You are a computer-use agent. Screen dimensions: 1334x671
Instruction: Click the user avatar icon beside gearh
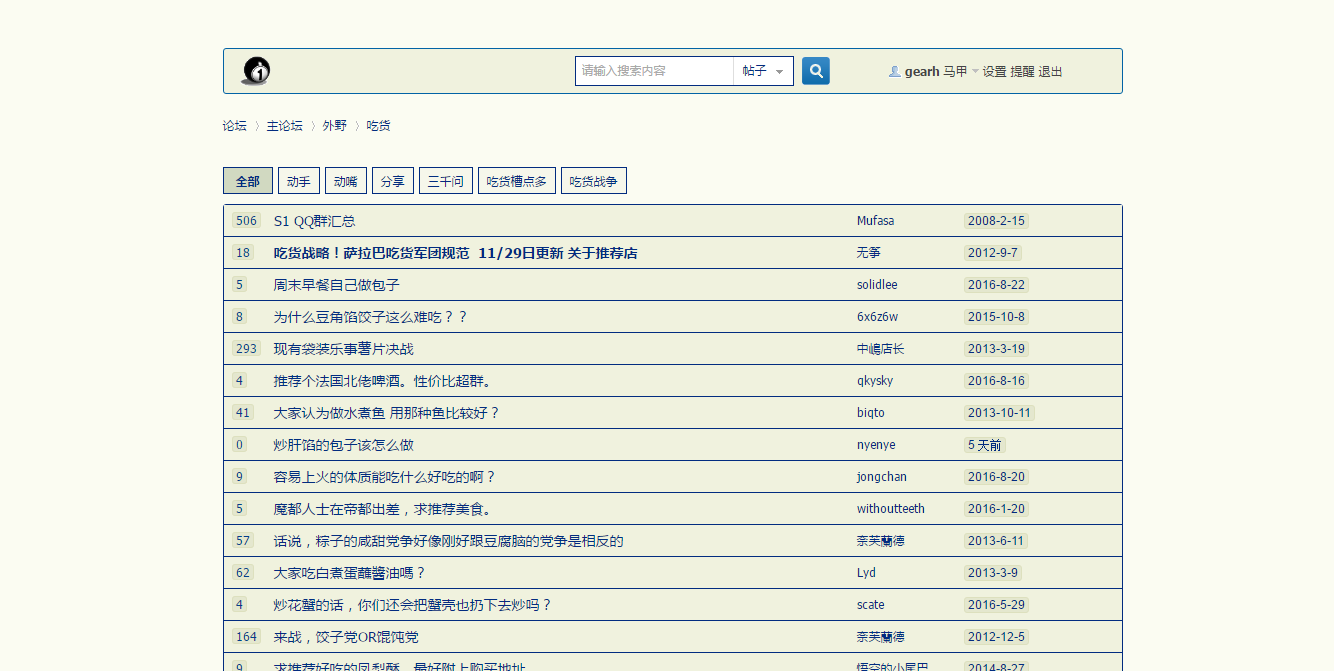[894, 72]
